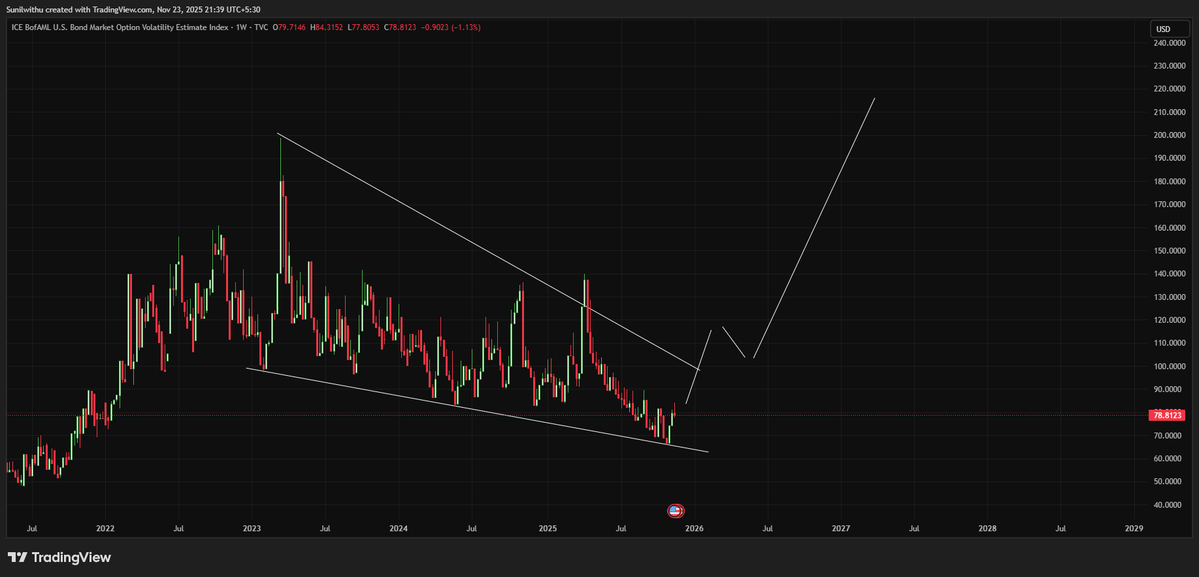Click the 2024 label on time axis
This screenshot has height=577, width=1199.
(398, 528)
